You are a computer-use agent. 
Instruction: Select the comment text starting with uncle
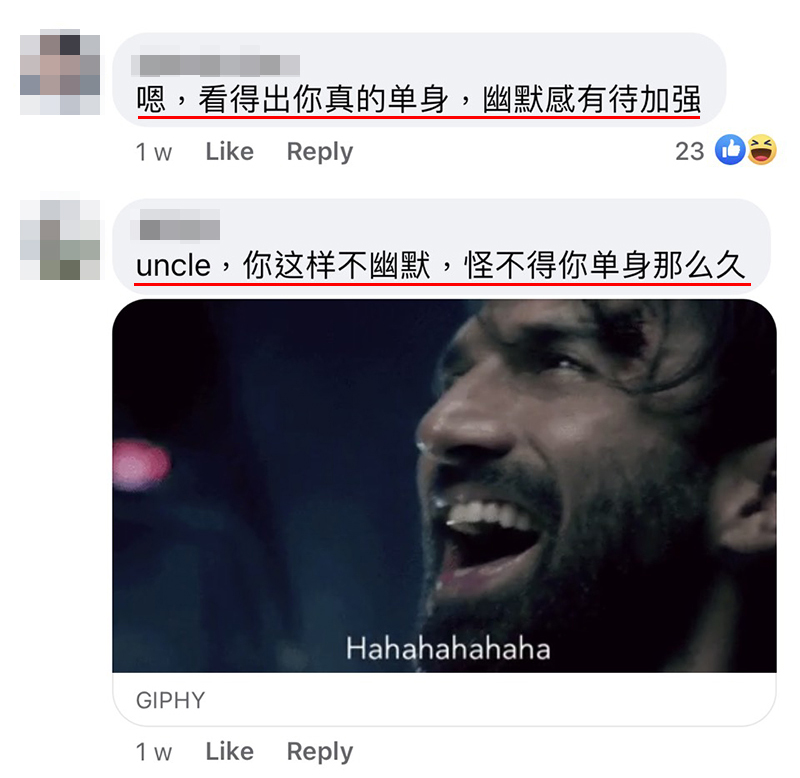442,265
